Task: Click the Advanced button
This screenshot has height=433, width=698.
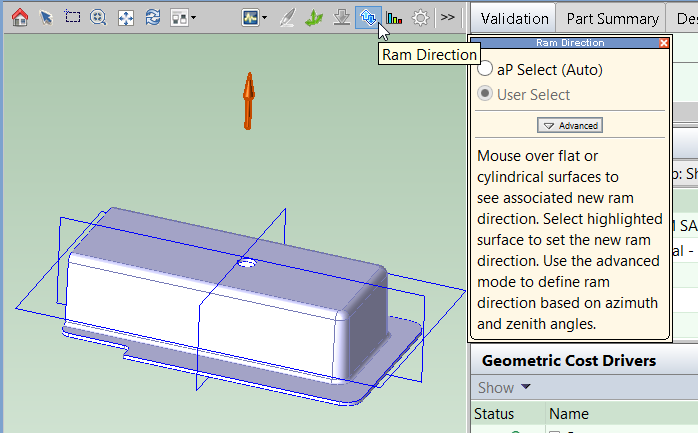Action: (x=570, y=125)
